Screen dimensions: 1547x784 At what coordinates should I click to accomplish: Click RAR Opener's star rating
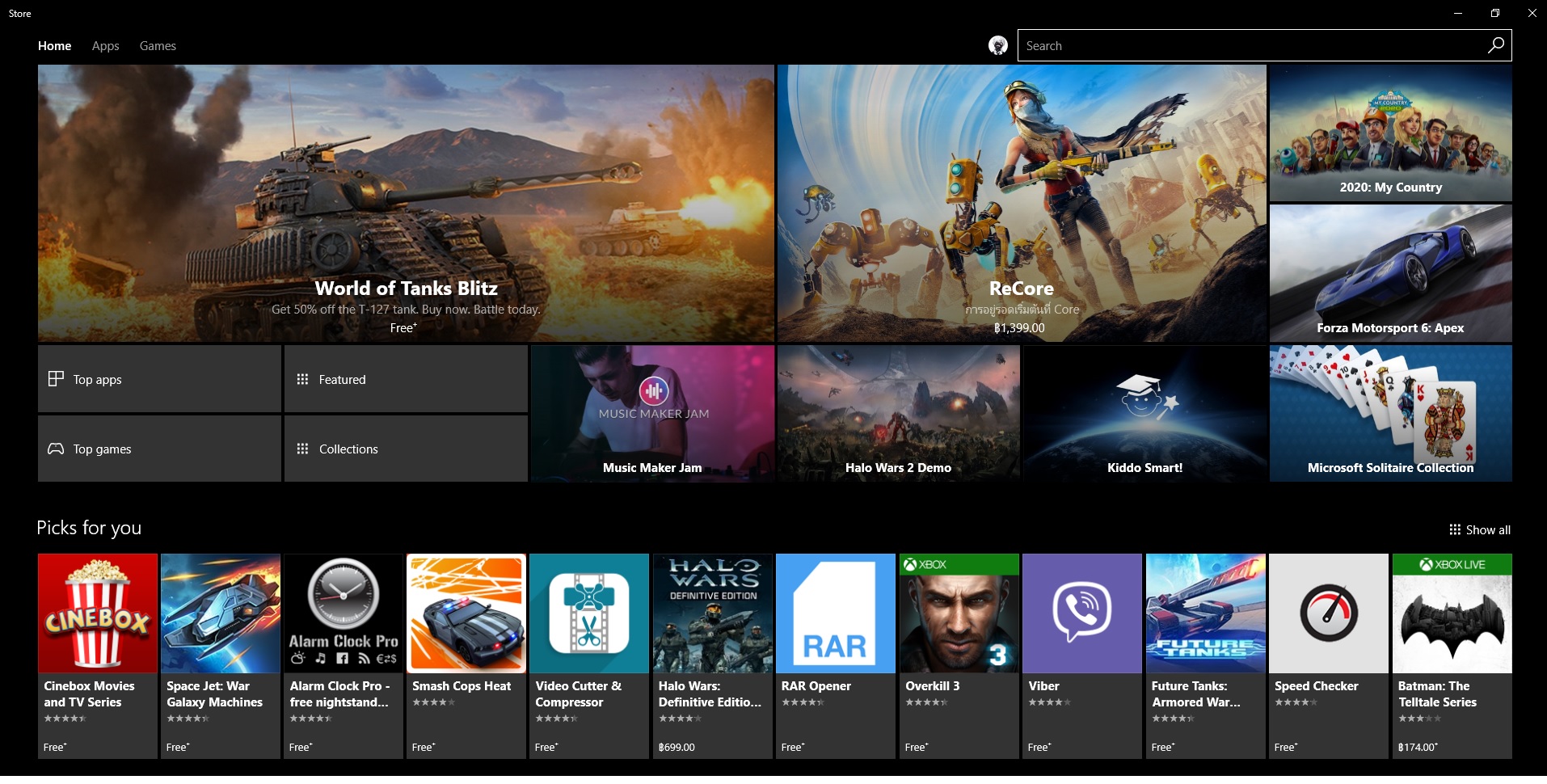click(803, 702)
